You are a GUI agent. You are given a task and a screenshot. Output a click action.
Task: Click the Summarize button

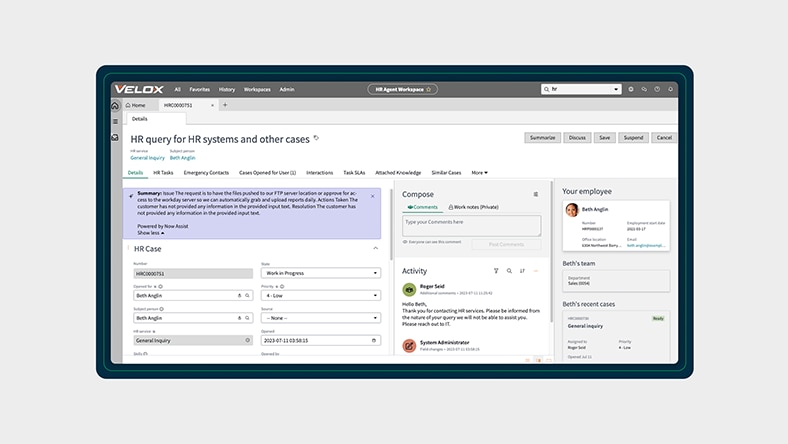(x=543, y=138)
